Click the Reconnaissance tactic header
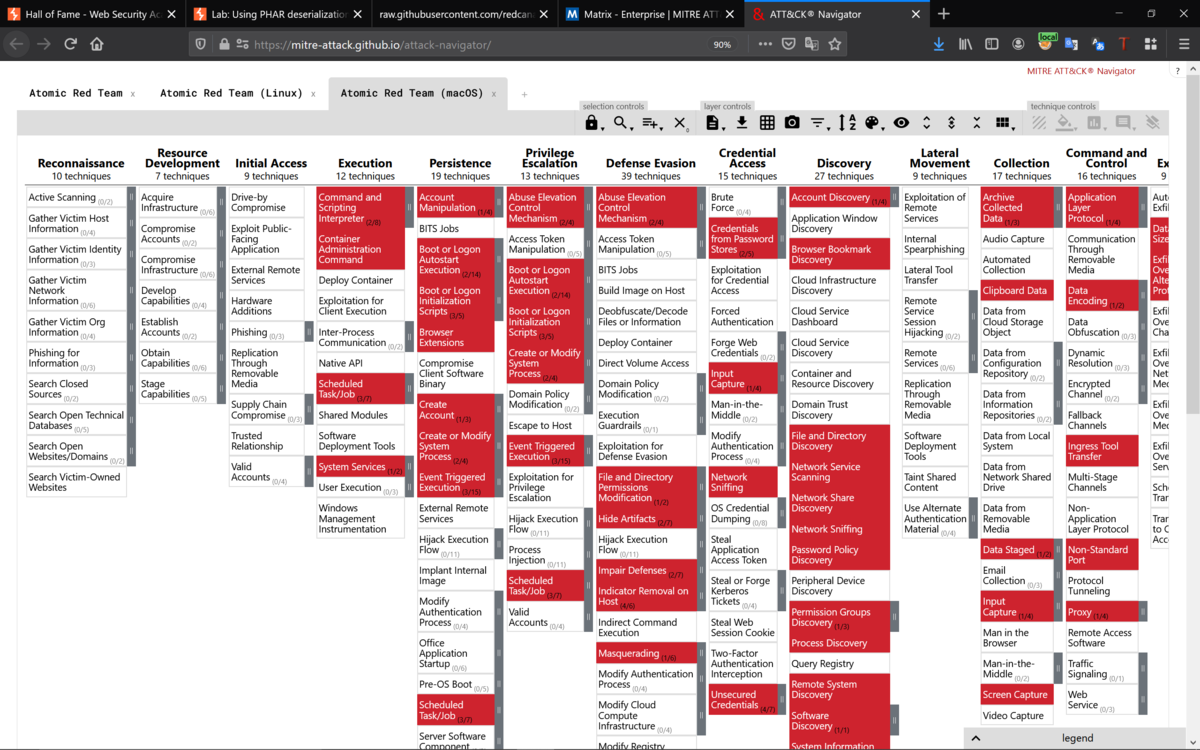1200x750 pixels. [81, 163]
